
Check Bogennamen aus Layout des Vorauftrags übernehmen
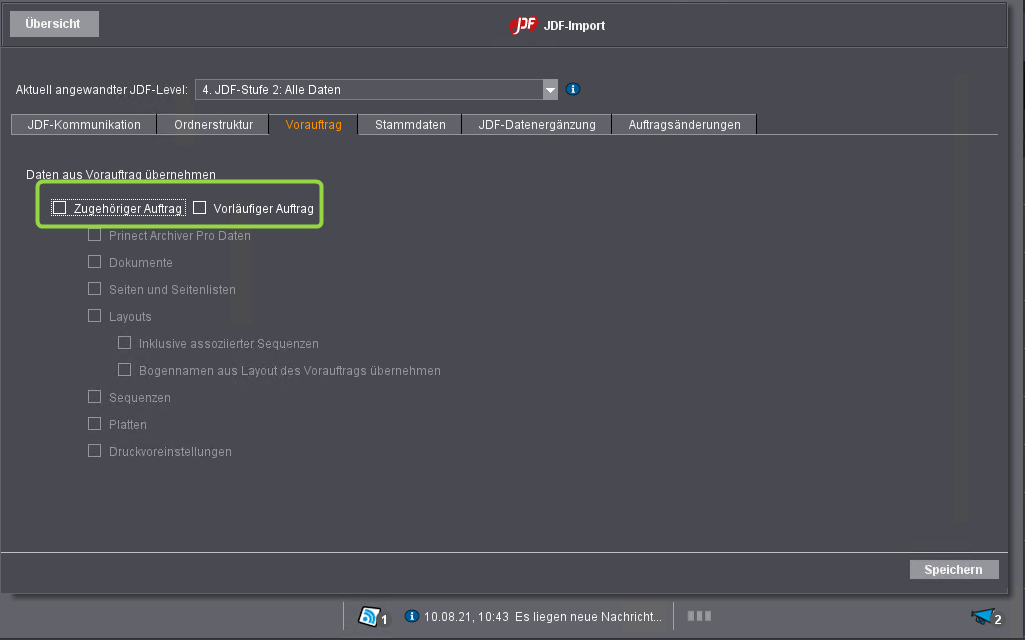point(124,369)
